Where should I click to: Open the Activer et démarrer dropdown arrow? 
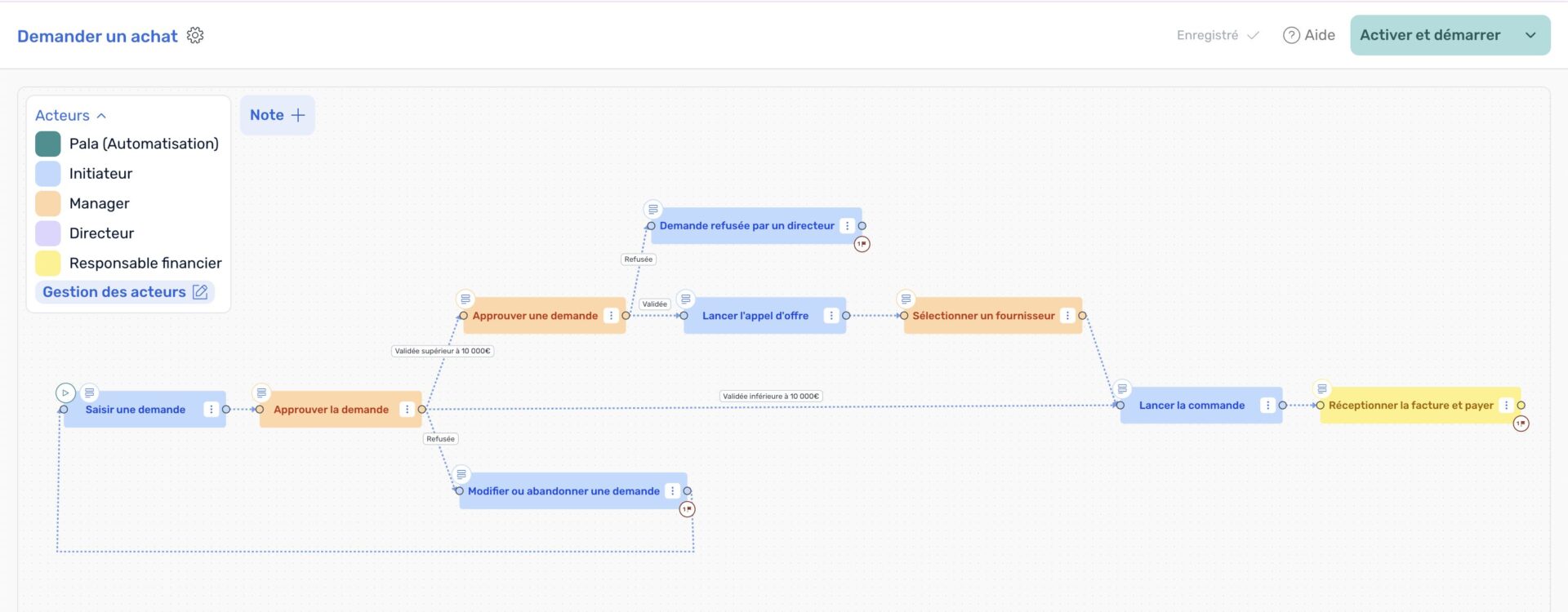pos(1530,35)
